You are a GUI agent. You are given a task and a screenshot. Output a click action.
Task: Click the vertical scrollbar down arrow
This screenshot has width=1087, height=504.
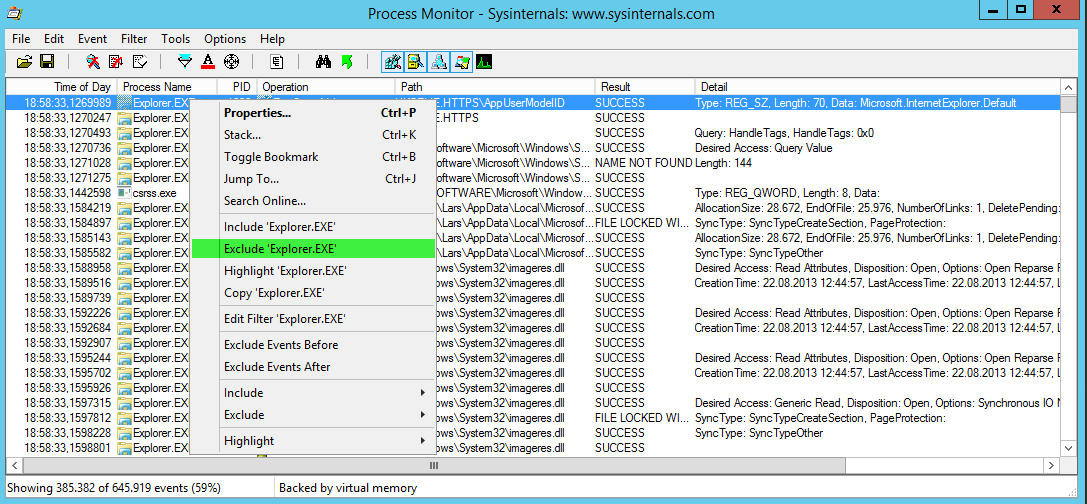1068,450
